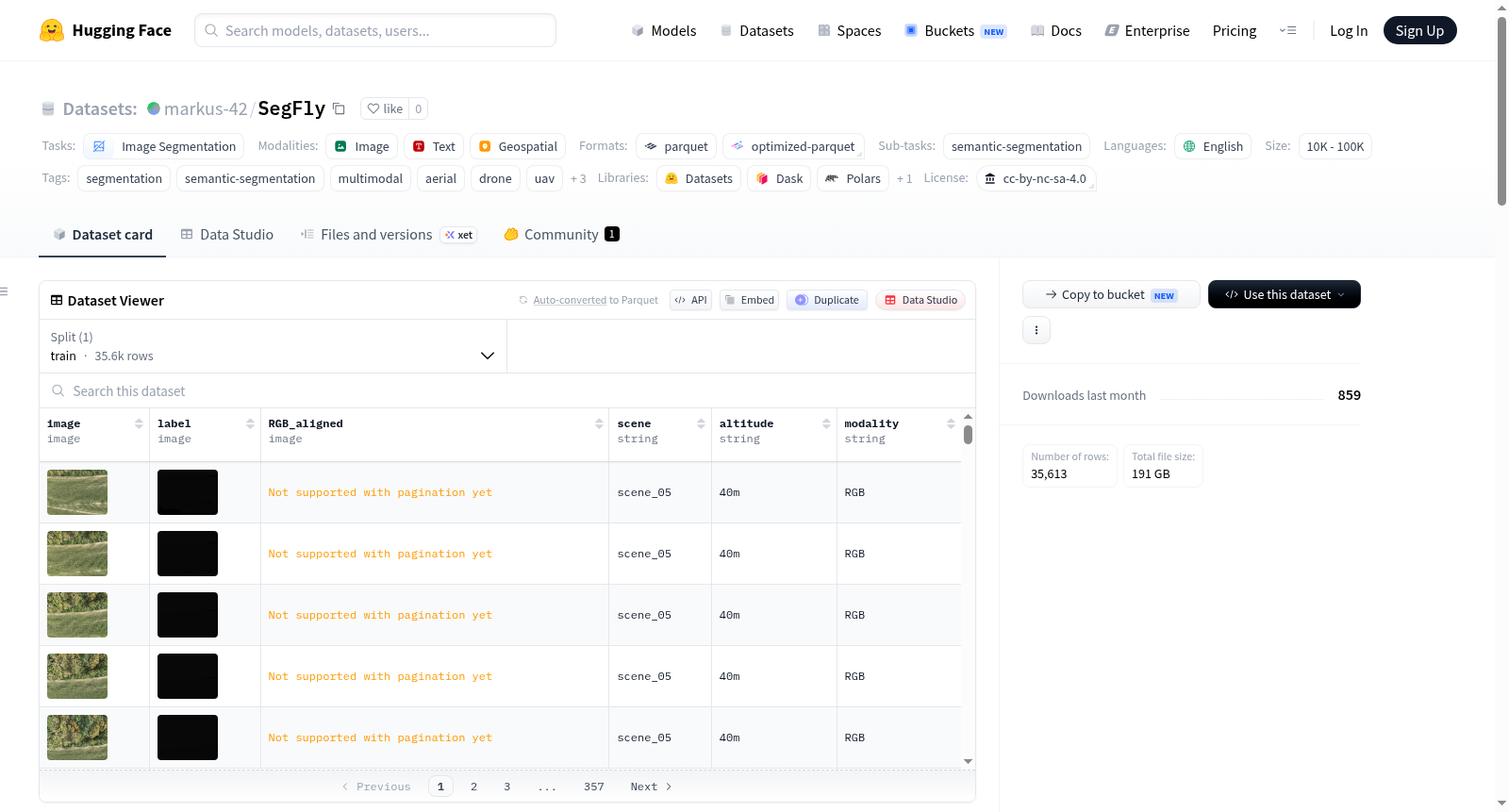Screen dimensions: 1509x812
Task: Click the dataset table scrollbar thumb
Action: coord(968,435)
